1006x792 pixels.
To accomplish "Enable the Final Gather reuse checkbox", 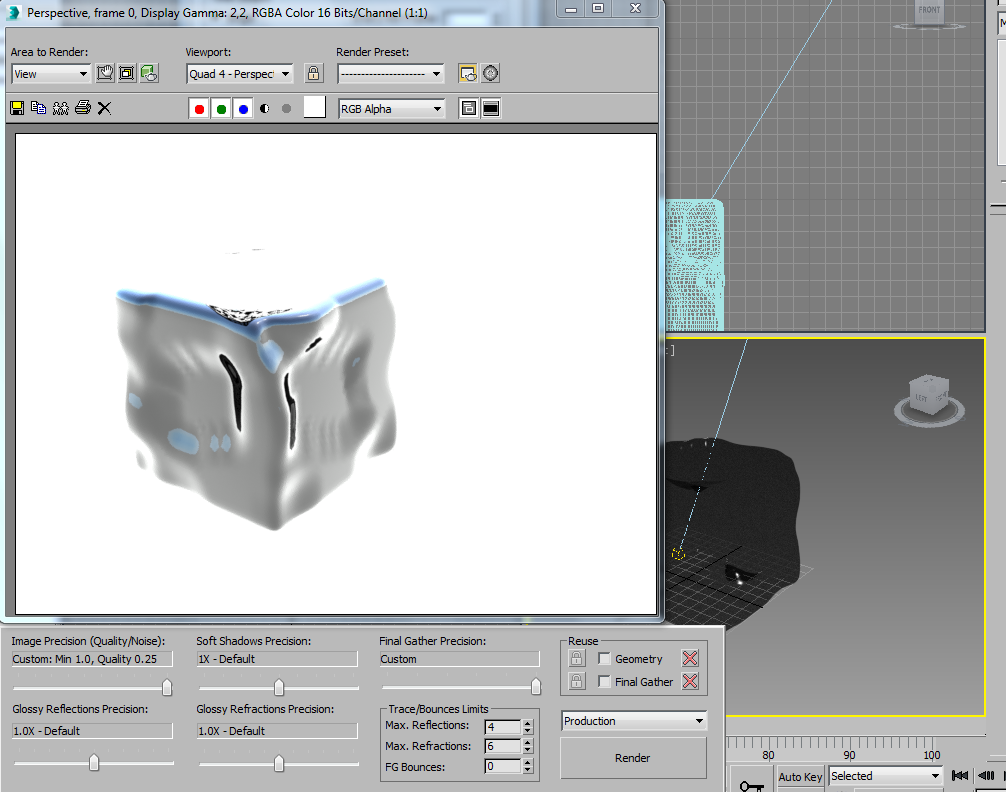I will tap(604, 682).
